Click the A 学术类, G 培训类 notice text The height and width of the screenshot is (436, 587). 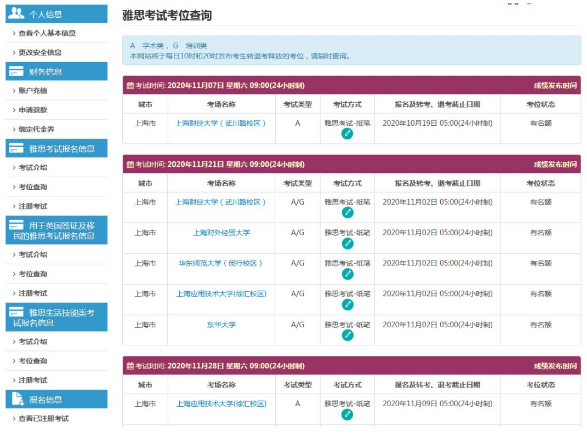[x=168, y=46]
